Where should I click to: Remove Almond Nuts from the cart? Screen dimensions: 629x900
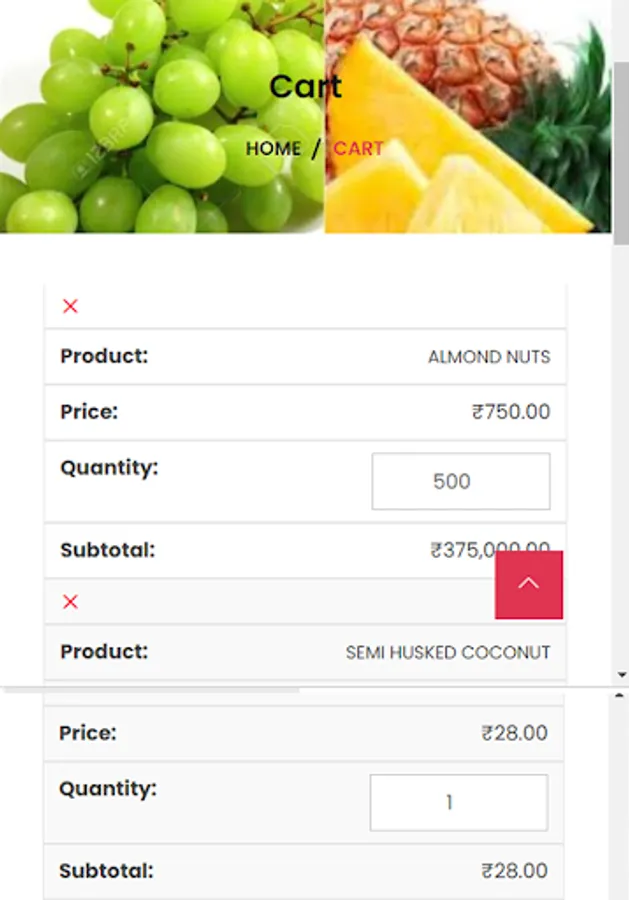(x=70, y=306)
